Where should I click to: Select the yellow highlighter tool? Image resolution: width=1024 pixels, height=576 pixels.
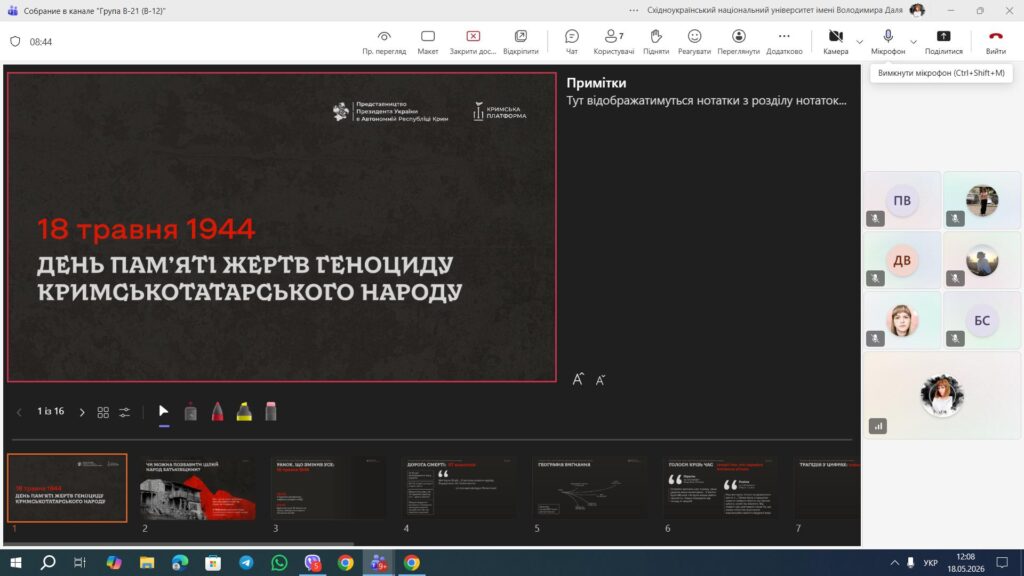(244, 411)
